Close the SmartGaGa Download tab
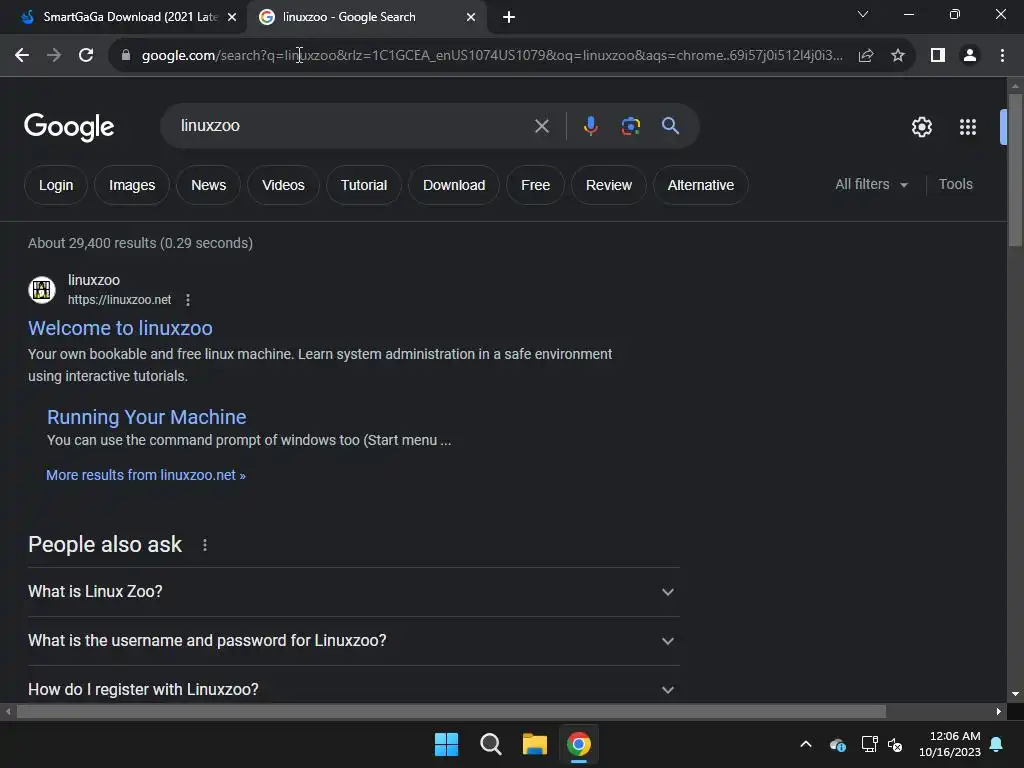Viewport: 1024px width, 768px height. coord(232,17)
